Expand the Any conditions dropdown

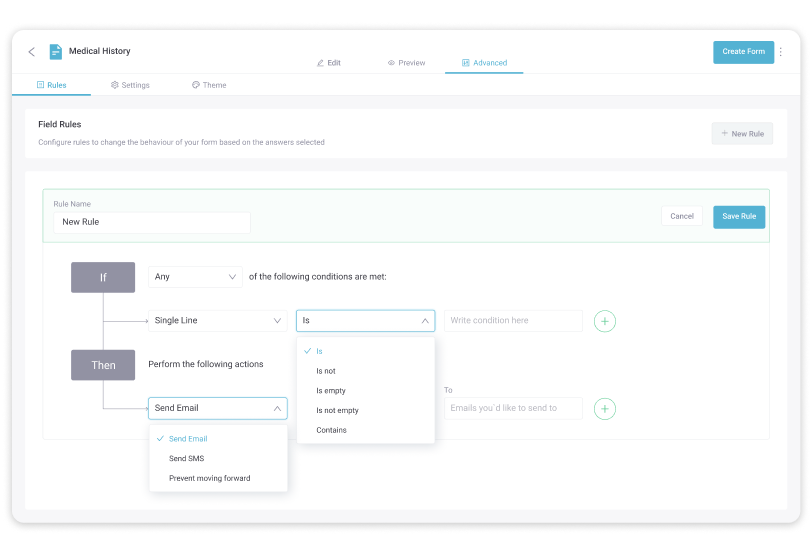click(x=195, y=277)
